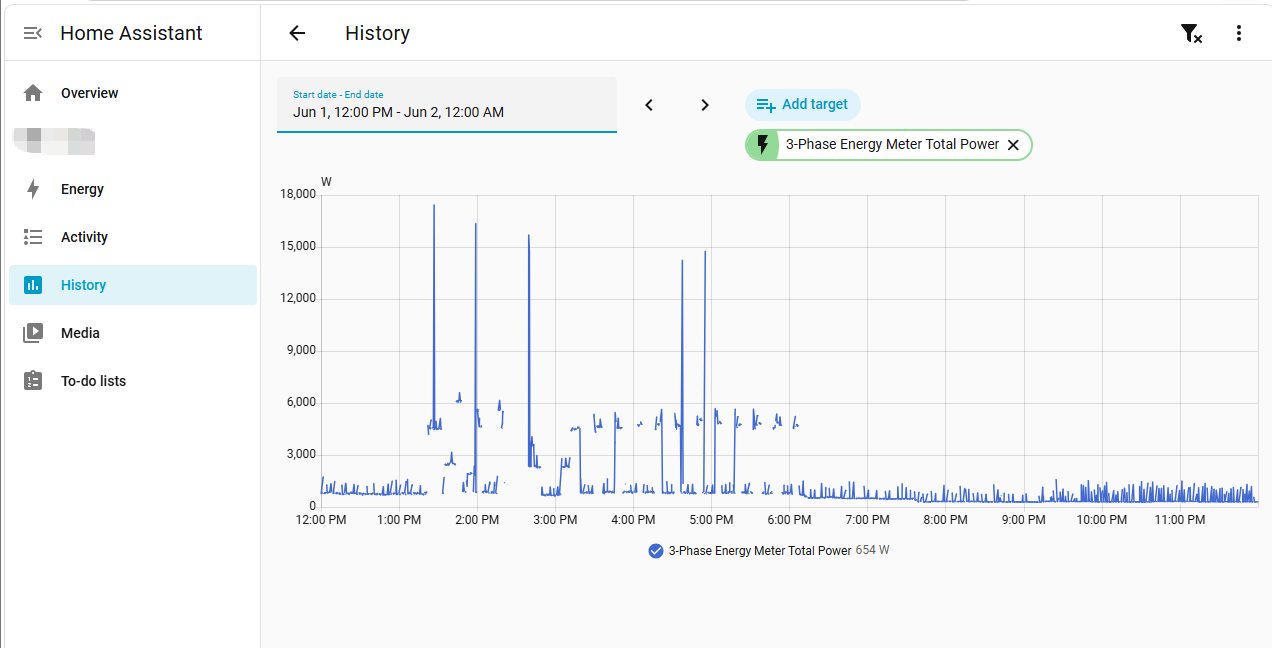Go to the previous time period

(x=649, y=105)
